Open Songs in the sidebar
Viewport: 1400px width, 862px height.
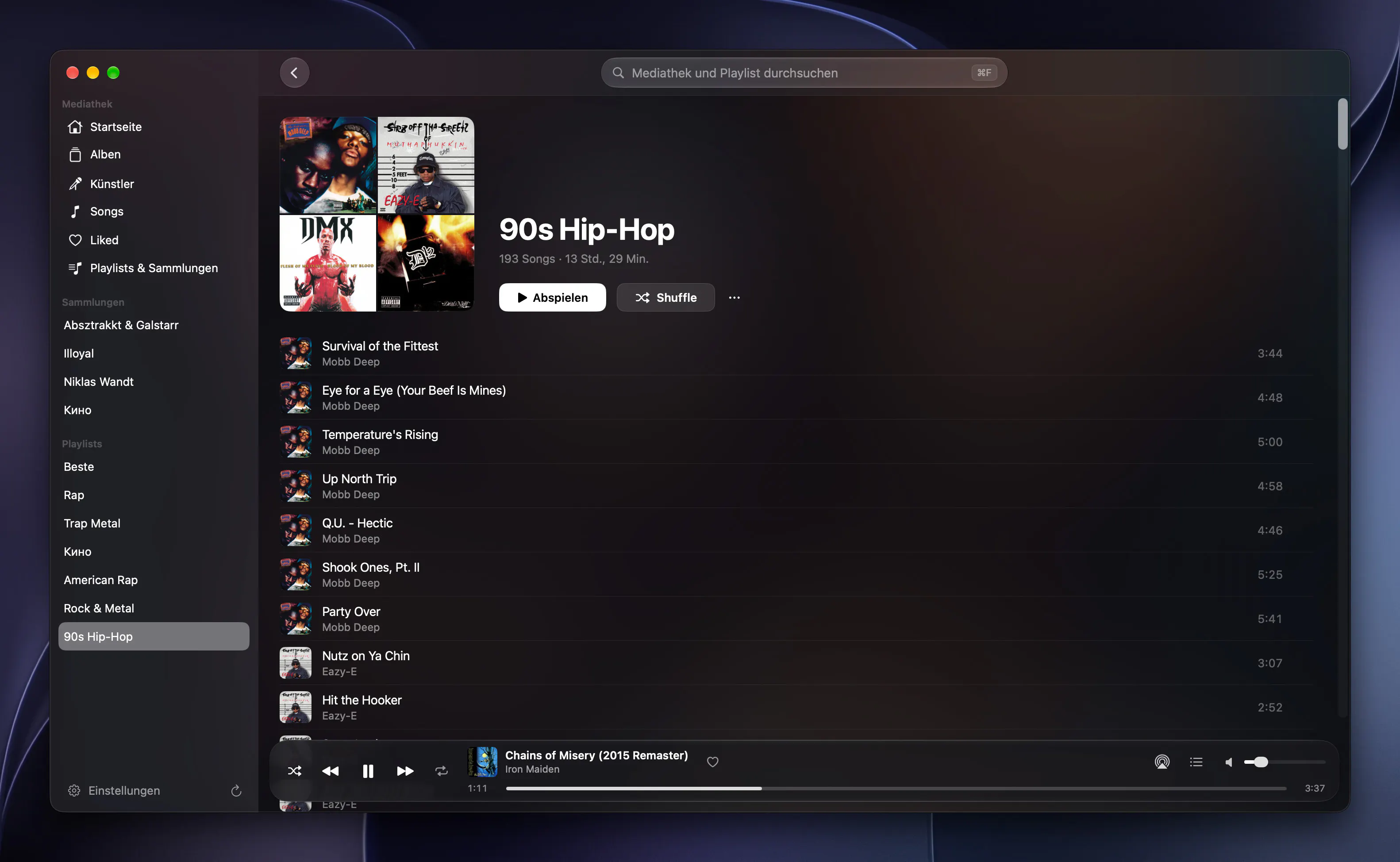click(154, 212)
